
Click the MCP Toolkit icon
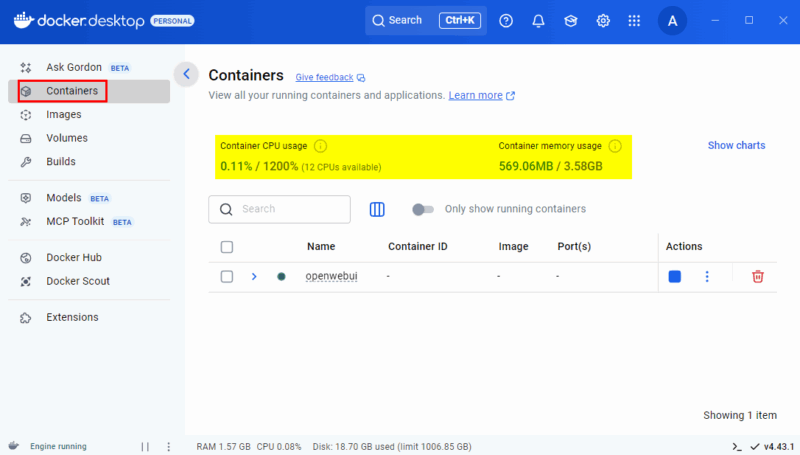click(26, 221)
